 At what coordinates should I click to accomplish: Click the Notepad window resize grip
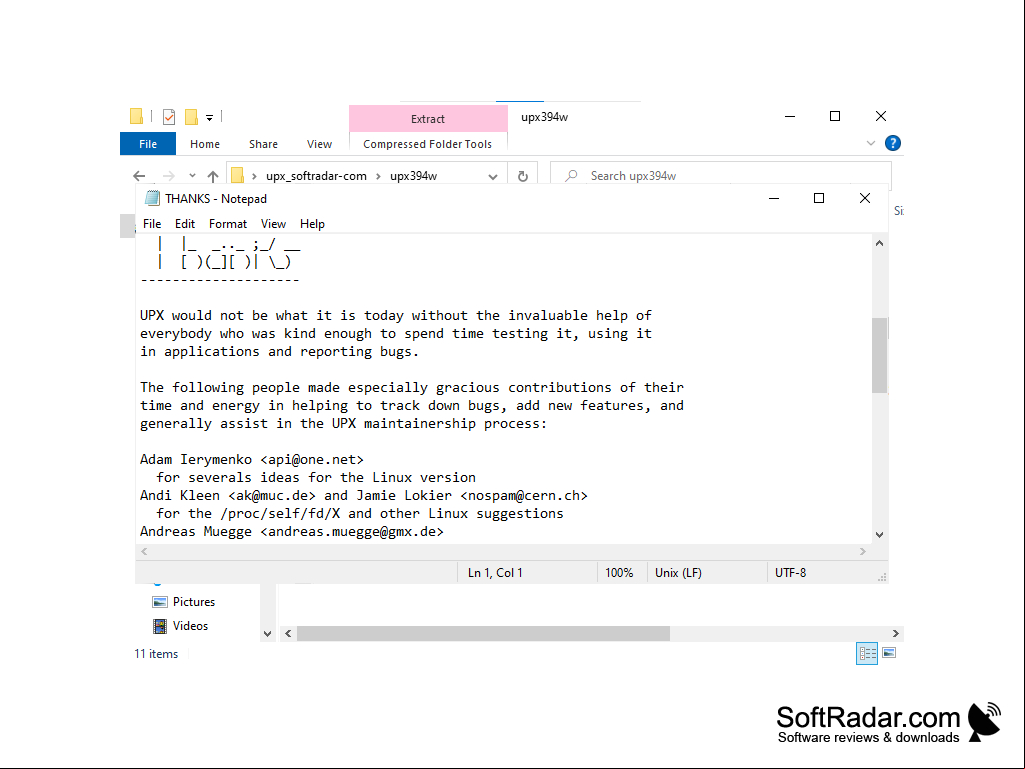(881, 577)
